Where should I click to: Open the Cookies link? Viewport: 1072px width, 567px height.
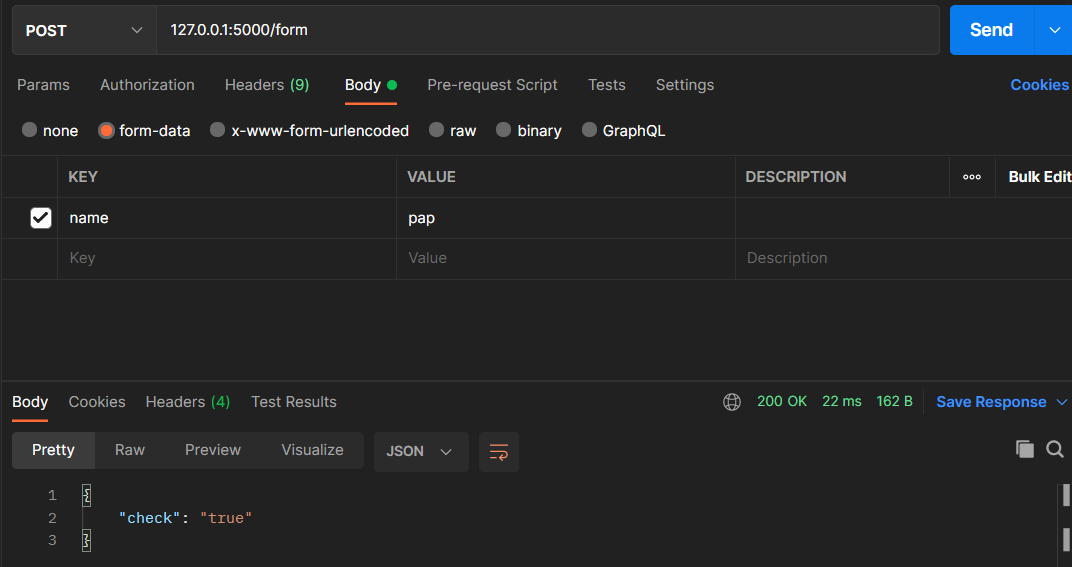(x=1039, y=85)
